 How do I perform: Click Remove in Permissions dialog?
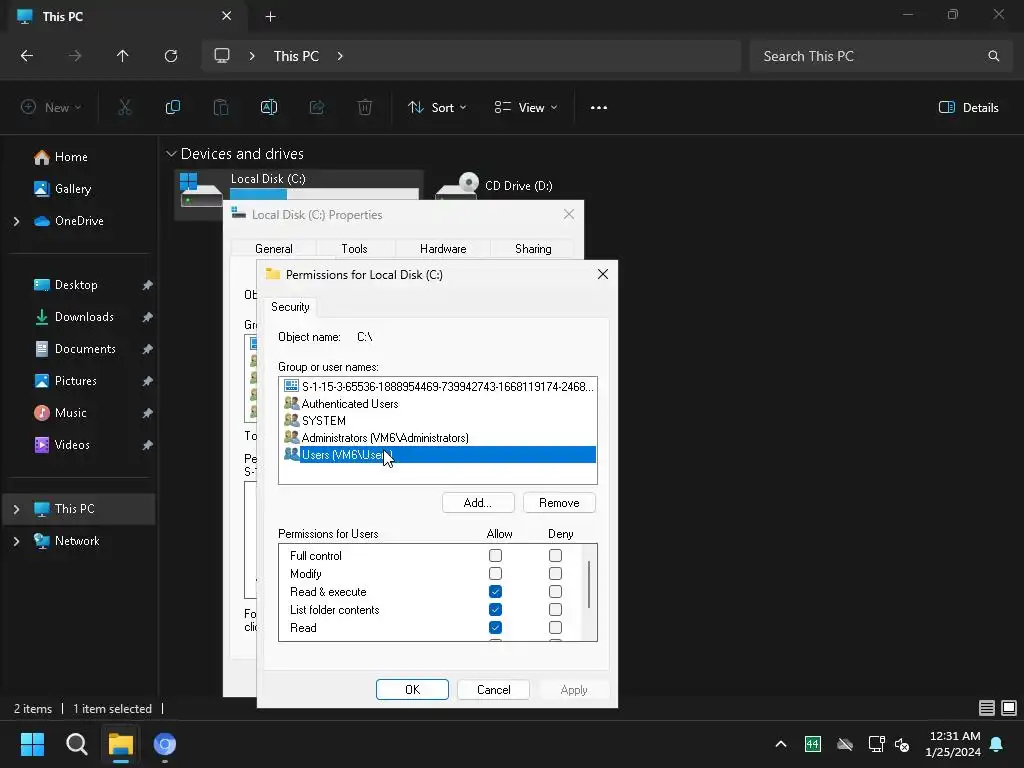(x=559, y=503)
